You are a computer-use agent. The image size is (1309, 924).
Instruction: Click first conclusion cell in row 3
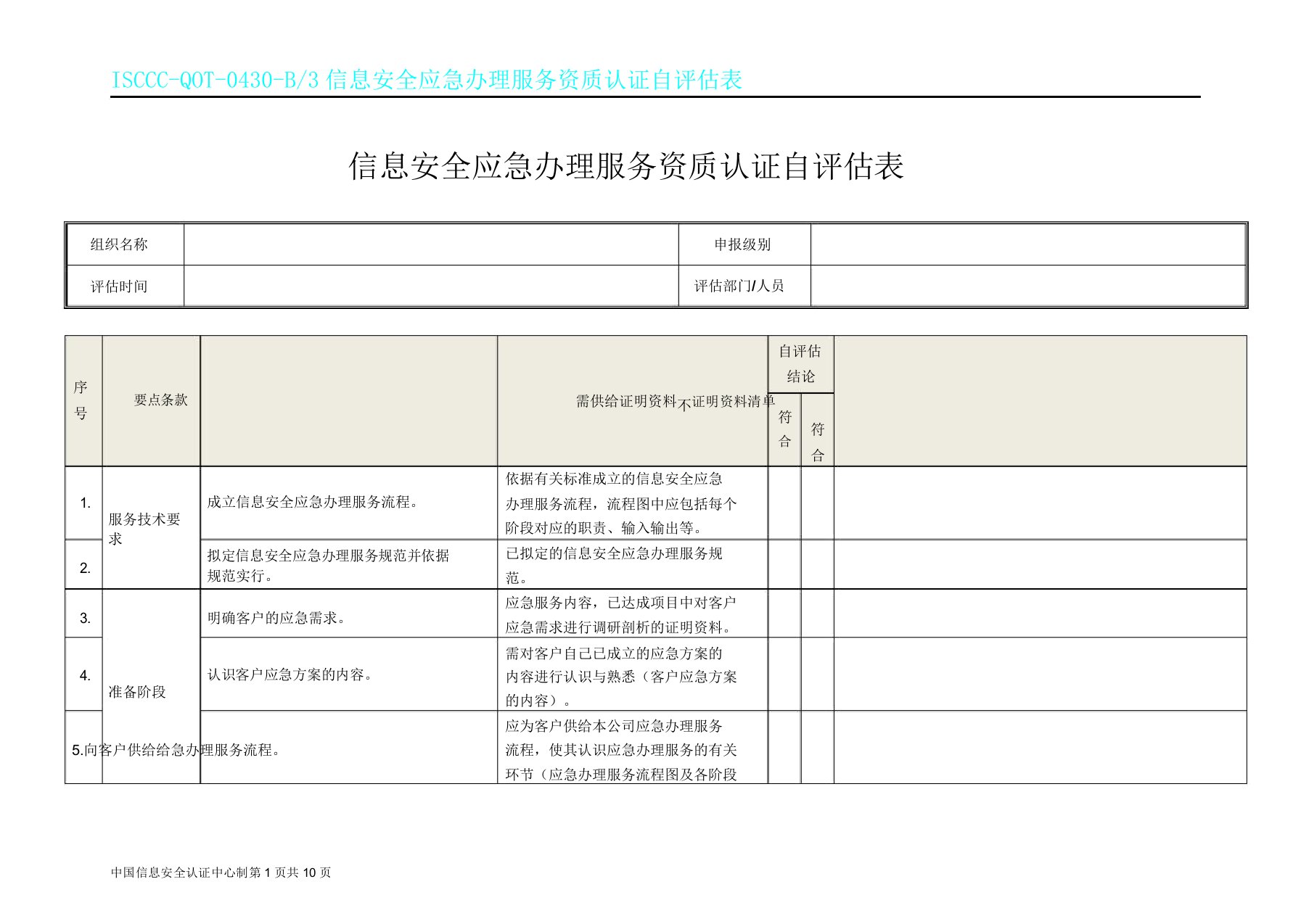pos(784,614)
